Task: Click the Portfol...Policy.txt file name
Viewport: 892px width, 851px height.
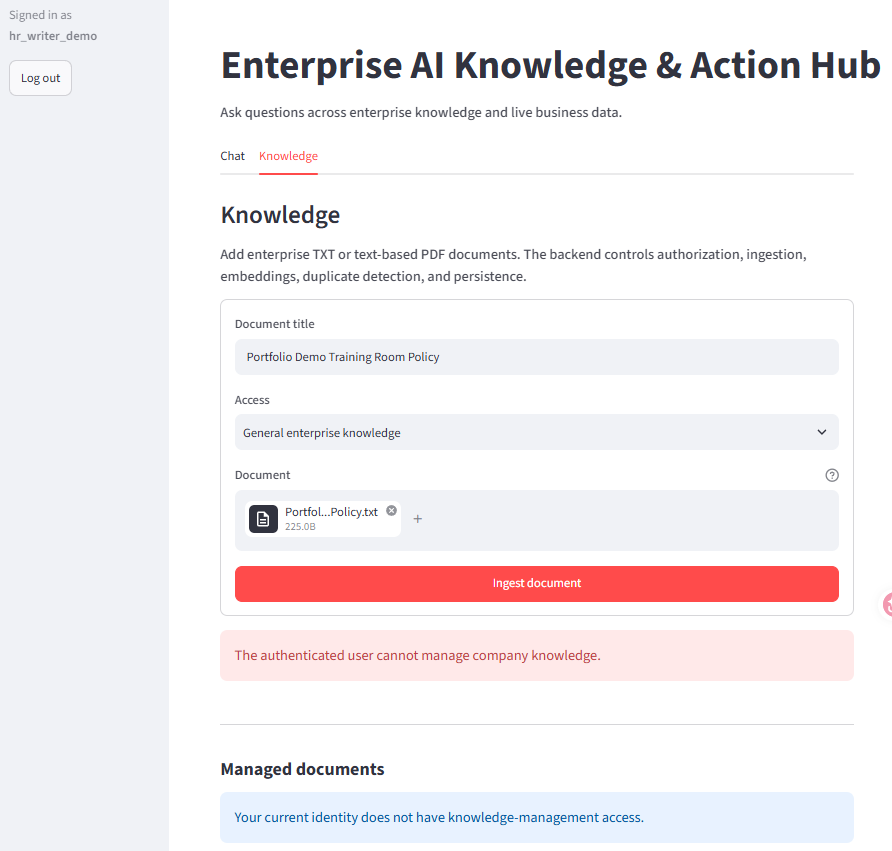Action: (331, 511)
